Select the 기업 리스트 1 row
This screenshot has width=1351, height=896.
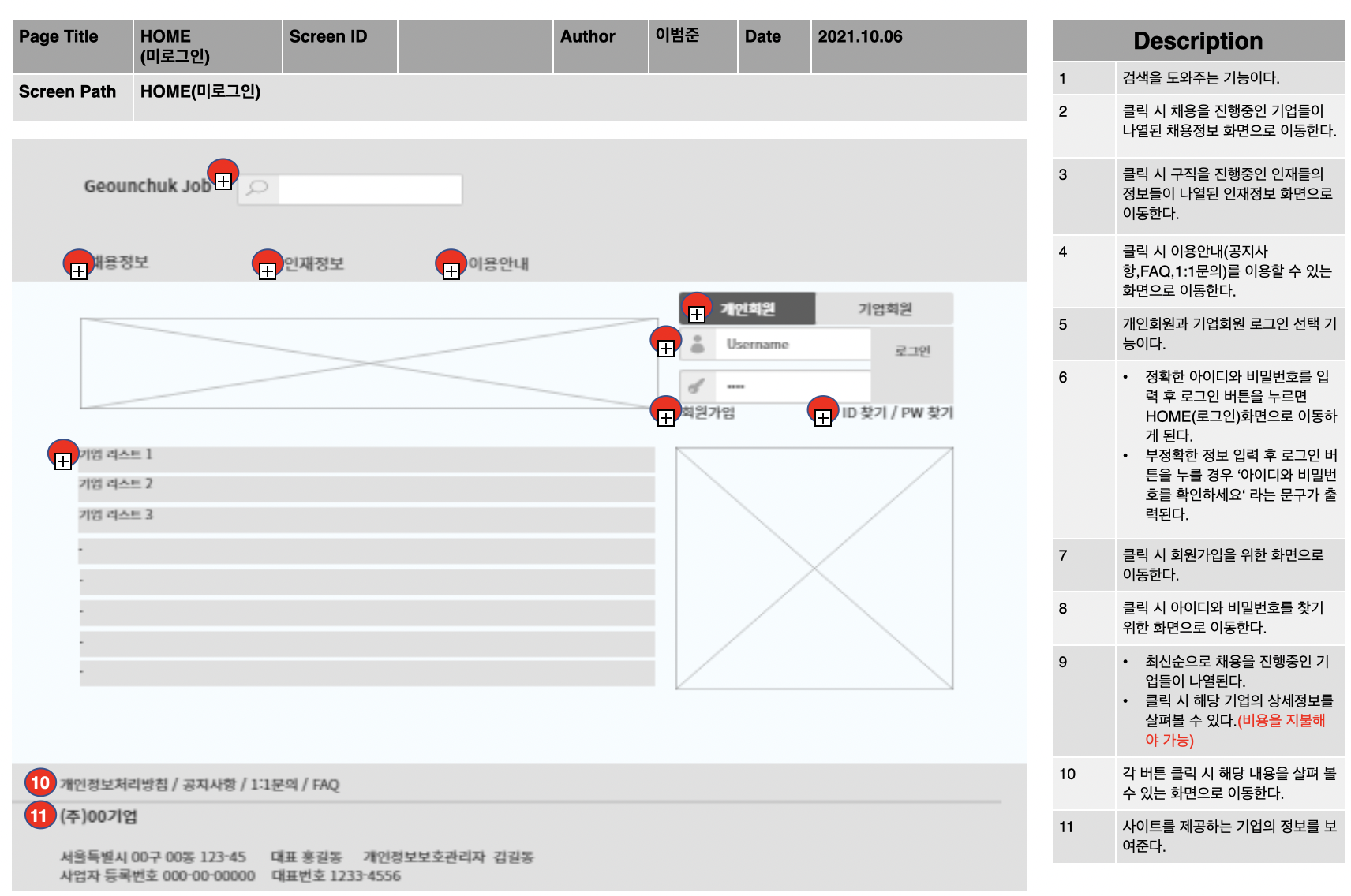click(367, 459)
